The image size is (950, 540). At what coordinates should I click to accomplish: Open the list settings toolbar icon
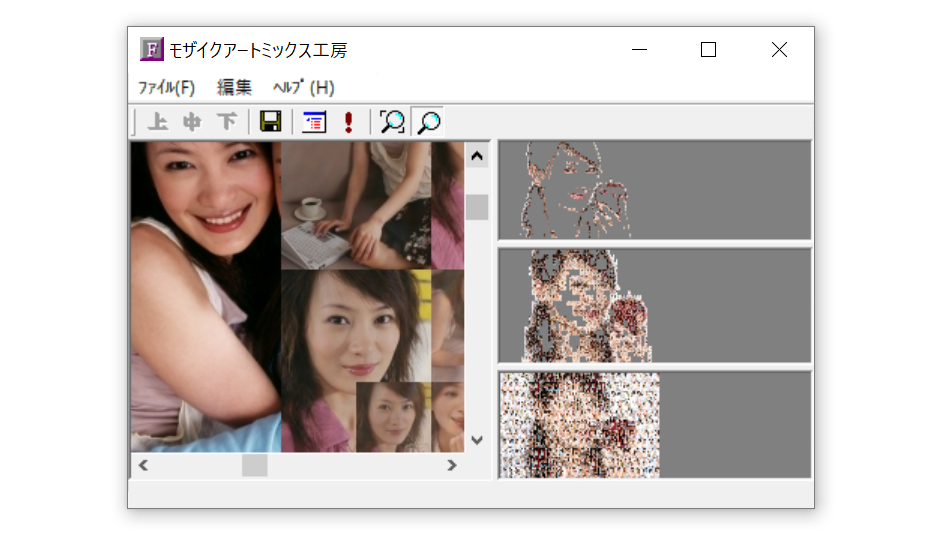(314, 122)
